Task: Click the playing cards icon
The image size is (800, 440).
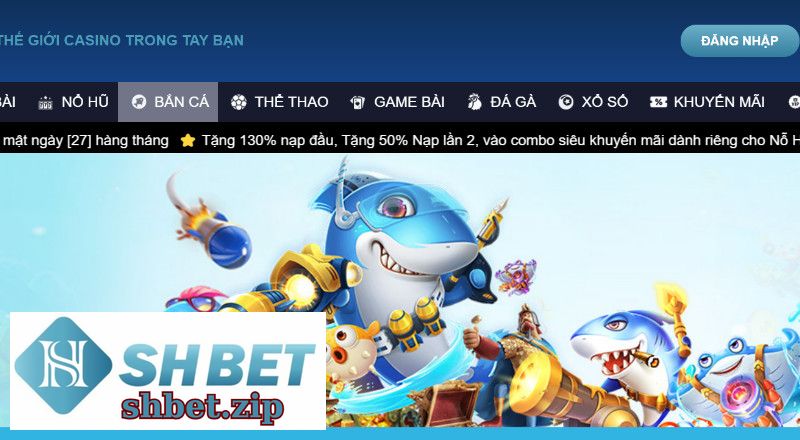Action: (358, 103)
